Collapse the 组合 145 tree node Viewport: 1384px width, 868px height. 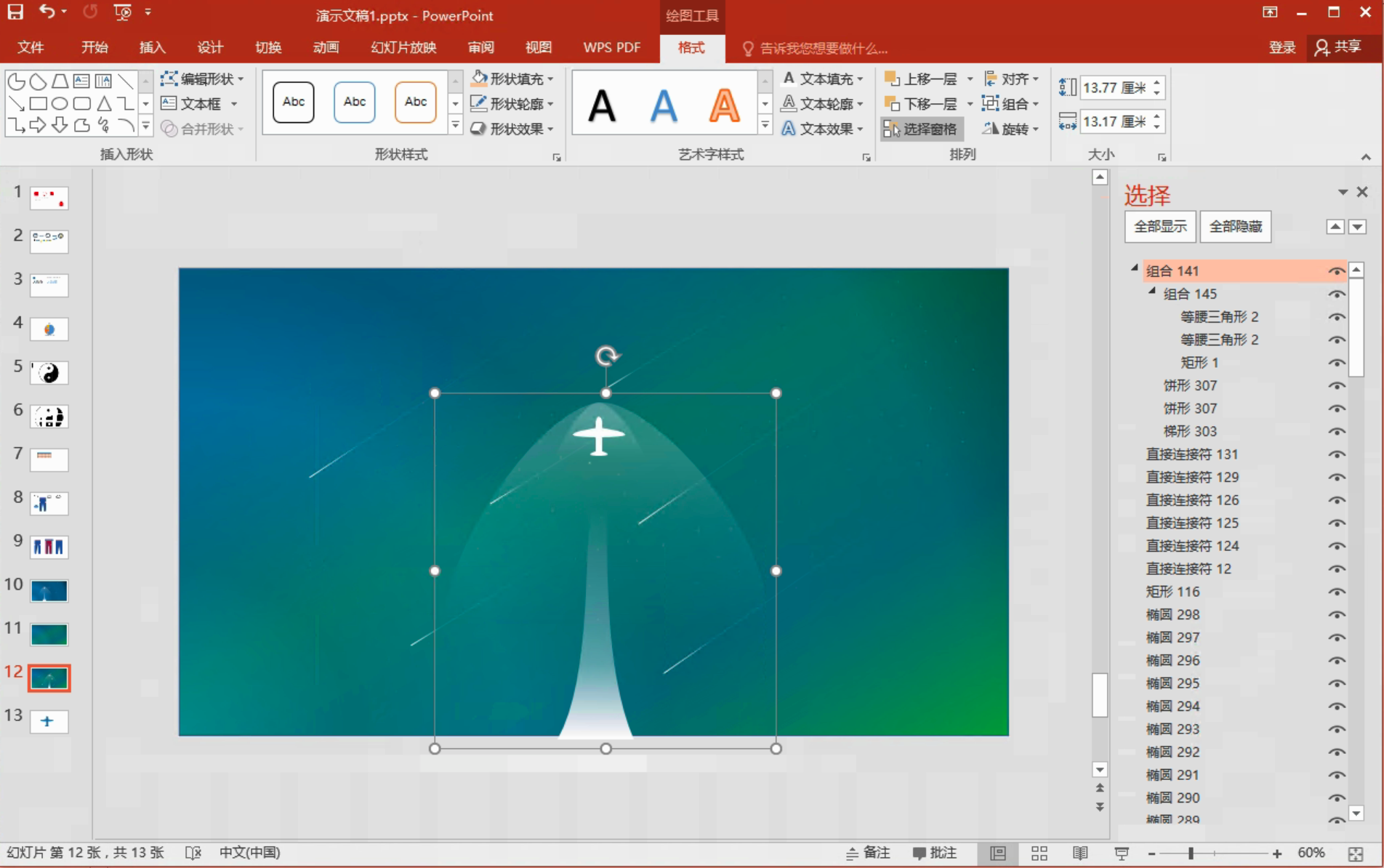pyautogui.click(x=1151, y=291)
